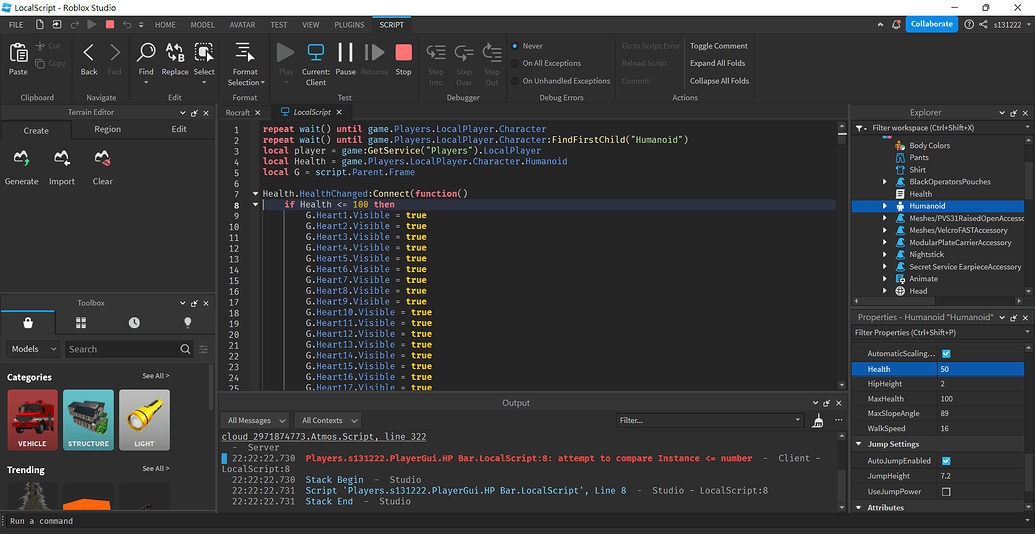Toggle the AutomaticScaling checkbox
The height and width of the screenshot is (534, 1035).
click(x=946, y=354)
